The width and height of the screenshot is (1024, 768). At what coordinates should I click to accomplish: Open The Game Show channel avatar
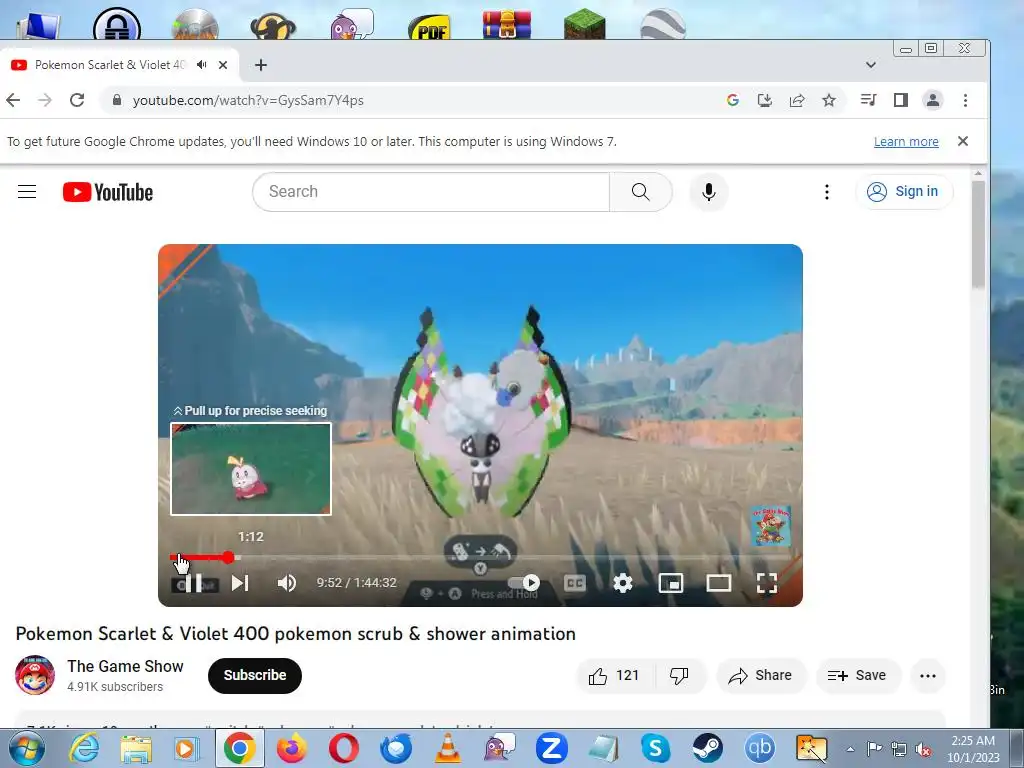(35, 675)
